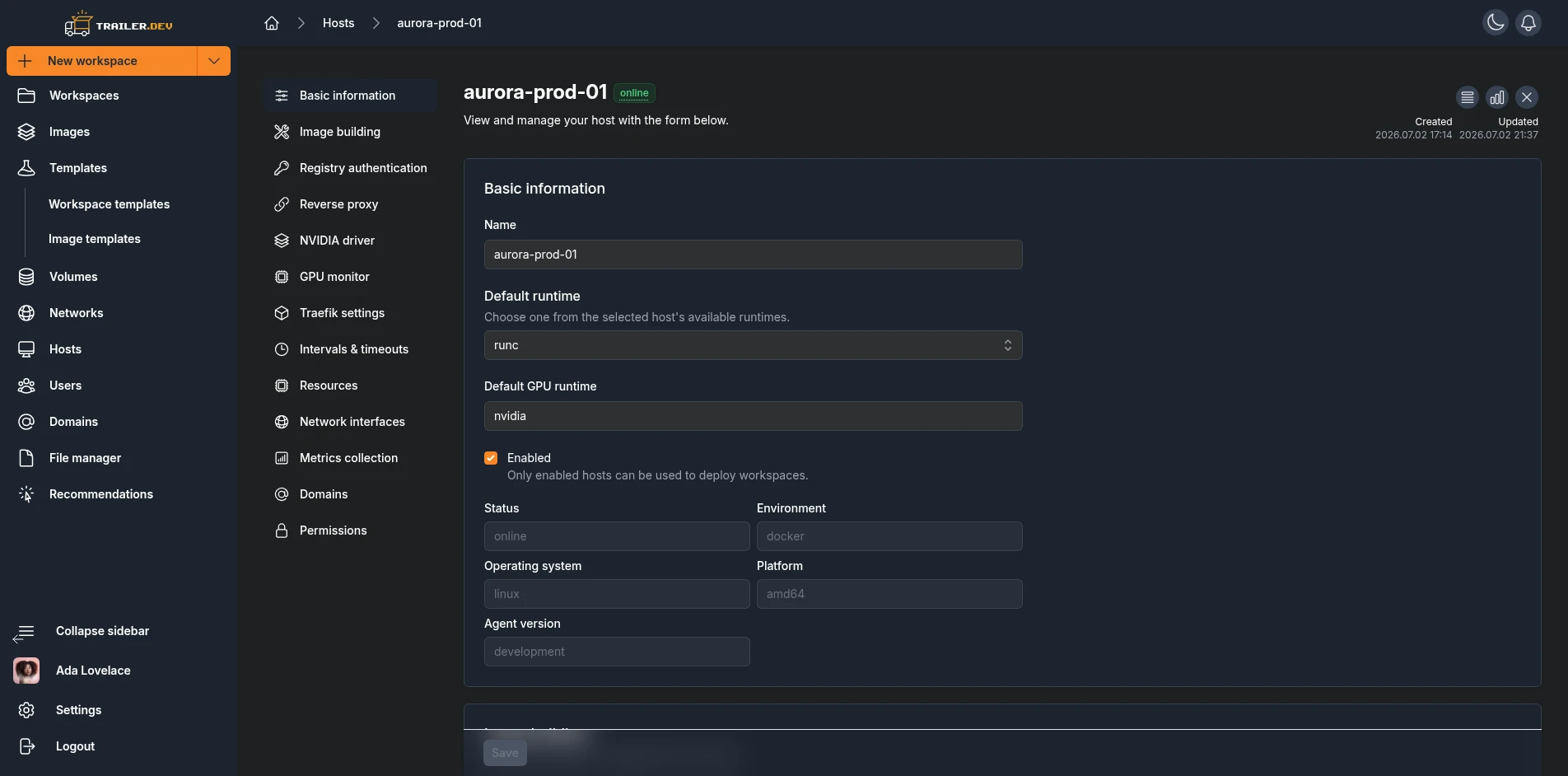Click the Users group icon
This screenshot has width=1568, height=776.
(x=26, y=386)
